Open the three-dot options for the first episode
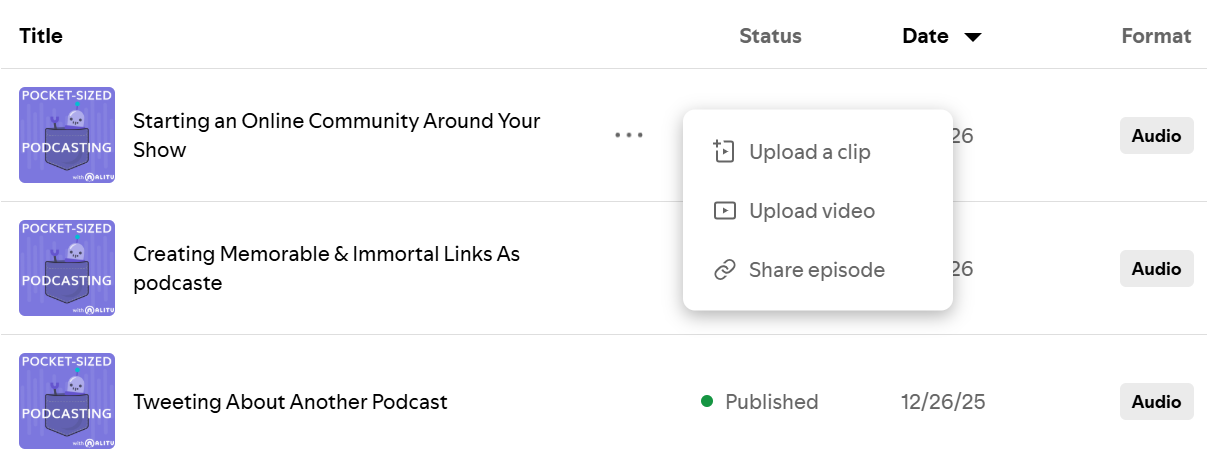This screenshot has width=1207, height=452. pyautogui.click(x=629, y=135)
